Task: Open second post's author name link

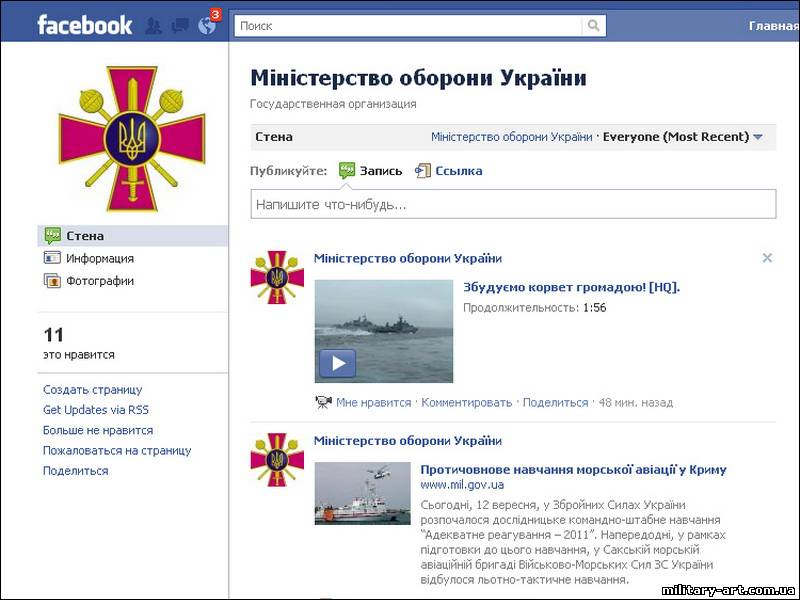Action: [x=408, y=441]
